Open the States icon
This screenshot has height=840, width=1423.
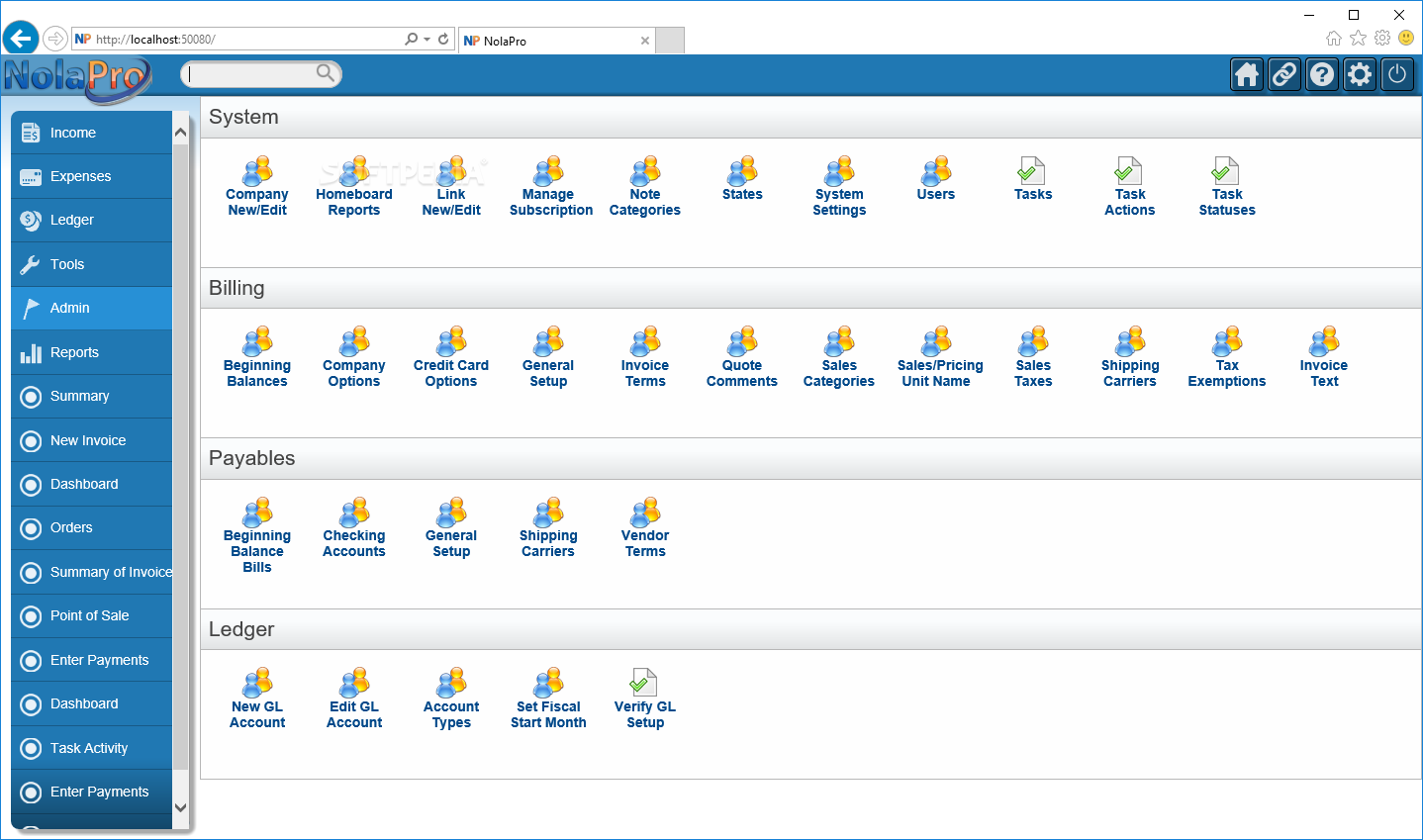point(742,178)
